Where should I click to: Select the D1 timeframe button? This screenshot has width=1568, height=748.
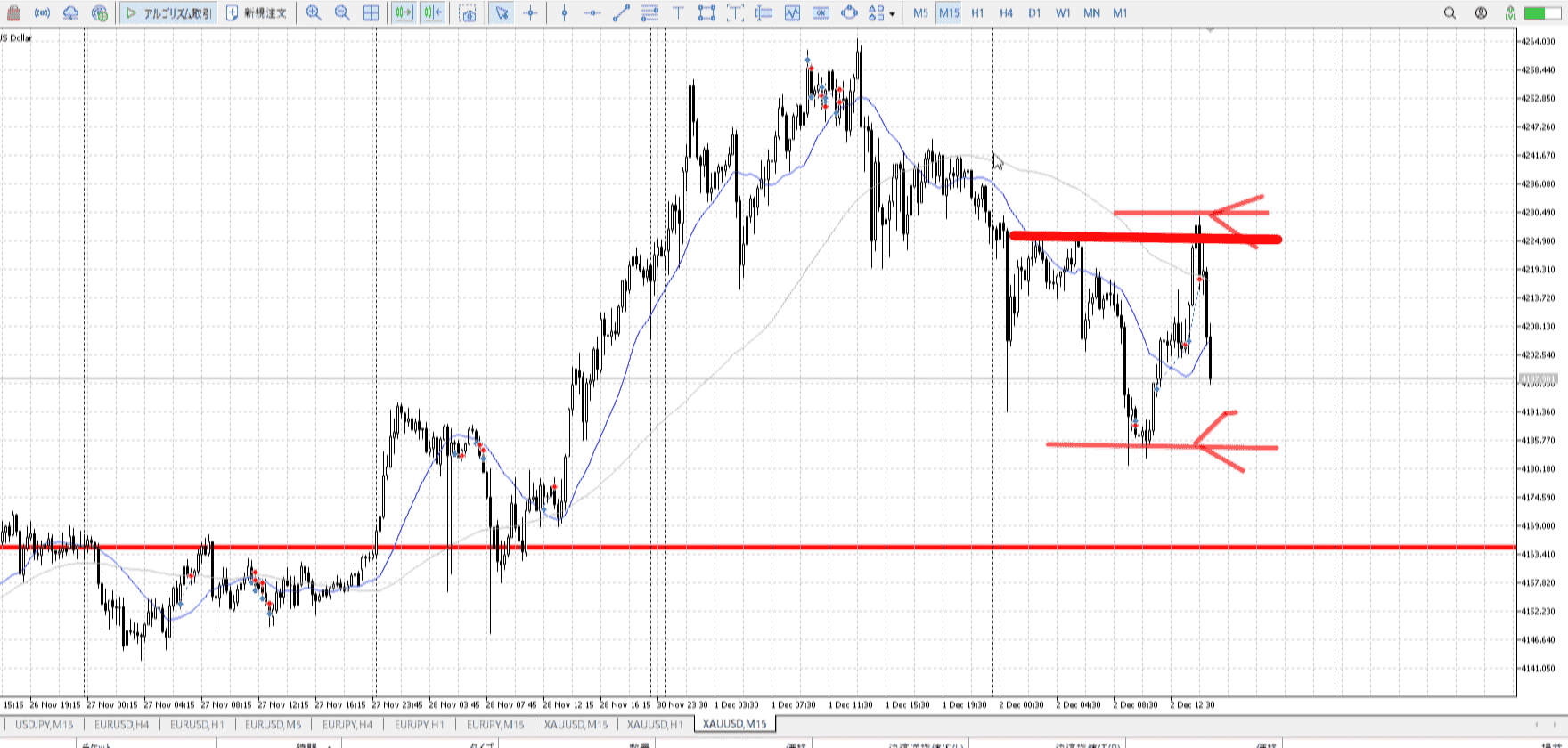click(x=1034, y=13)
